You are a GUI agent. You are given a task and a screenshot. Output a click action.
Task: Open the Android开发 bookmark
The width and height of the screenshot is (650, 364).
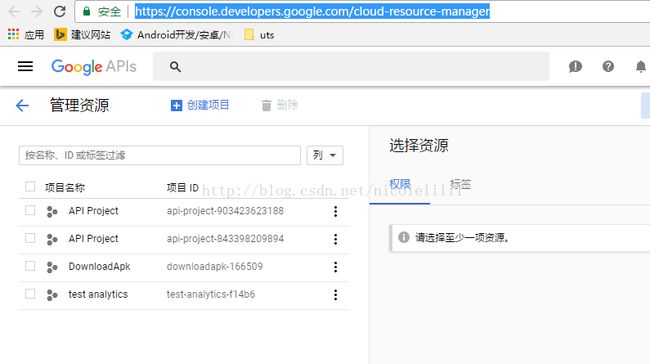(175, 35)
